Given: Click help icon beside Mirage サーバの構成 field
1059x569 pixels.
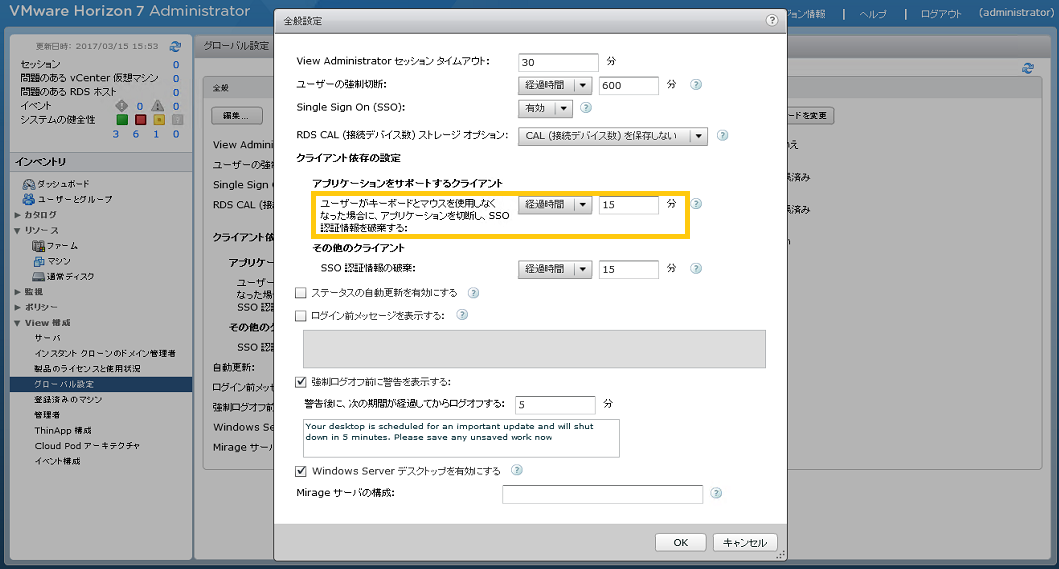Looking at the screenshot, I should pos(716,493).
